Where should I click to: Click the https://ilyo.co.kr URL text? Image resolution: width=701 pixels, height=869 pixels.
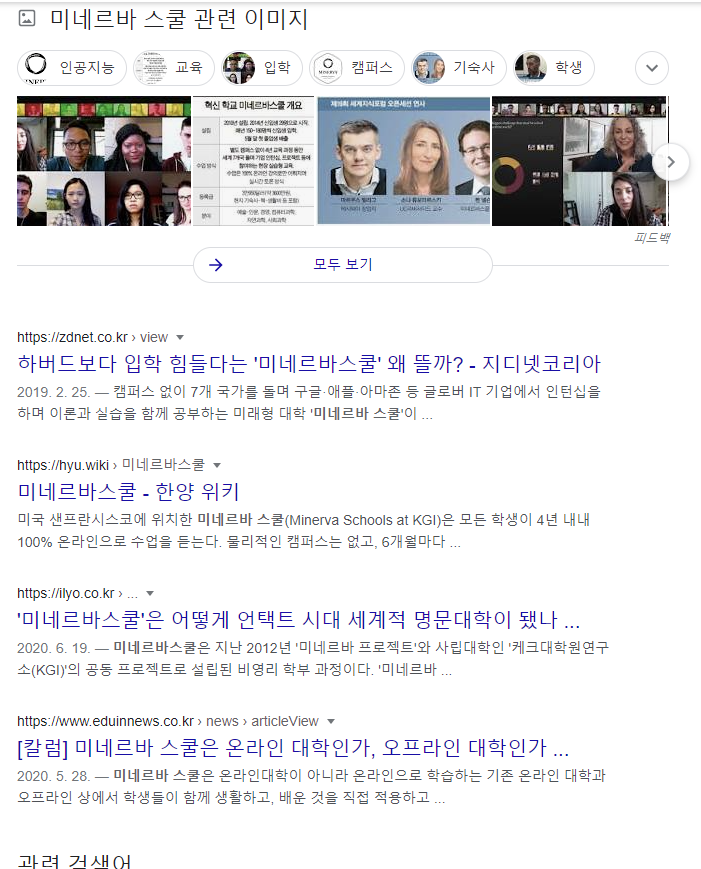(x=66, y=593)
